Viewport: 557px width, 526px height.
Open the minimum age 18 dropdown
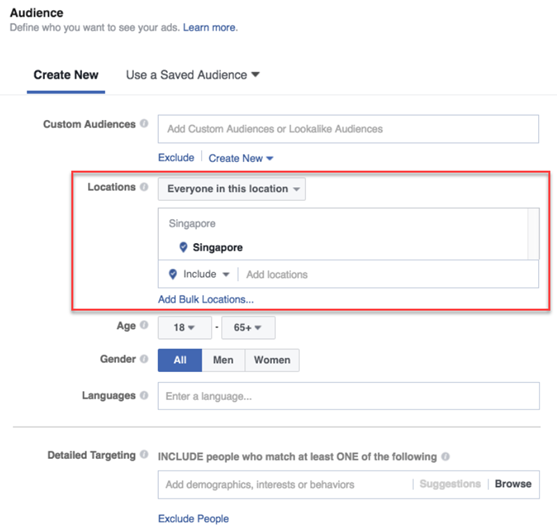tap(185, 327)
